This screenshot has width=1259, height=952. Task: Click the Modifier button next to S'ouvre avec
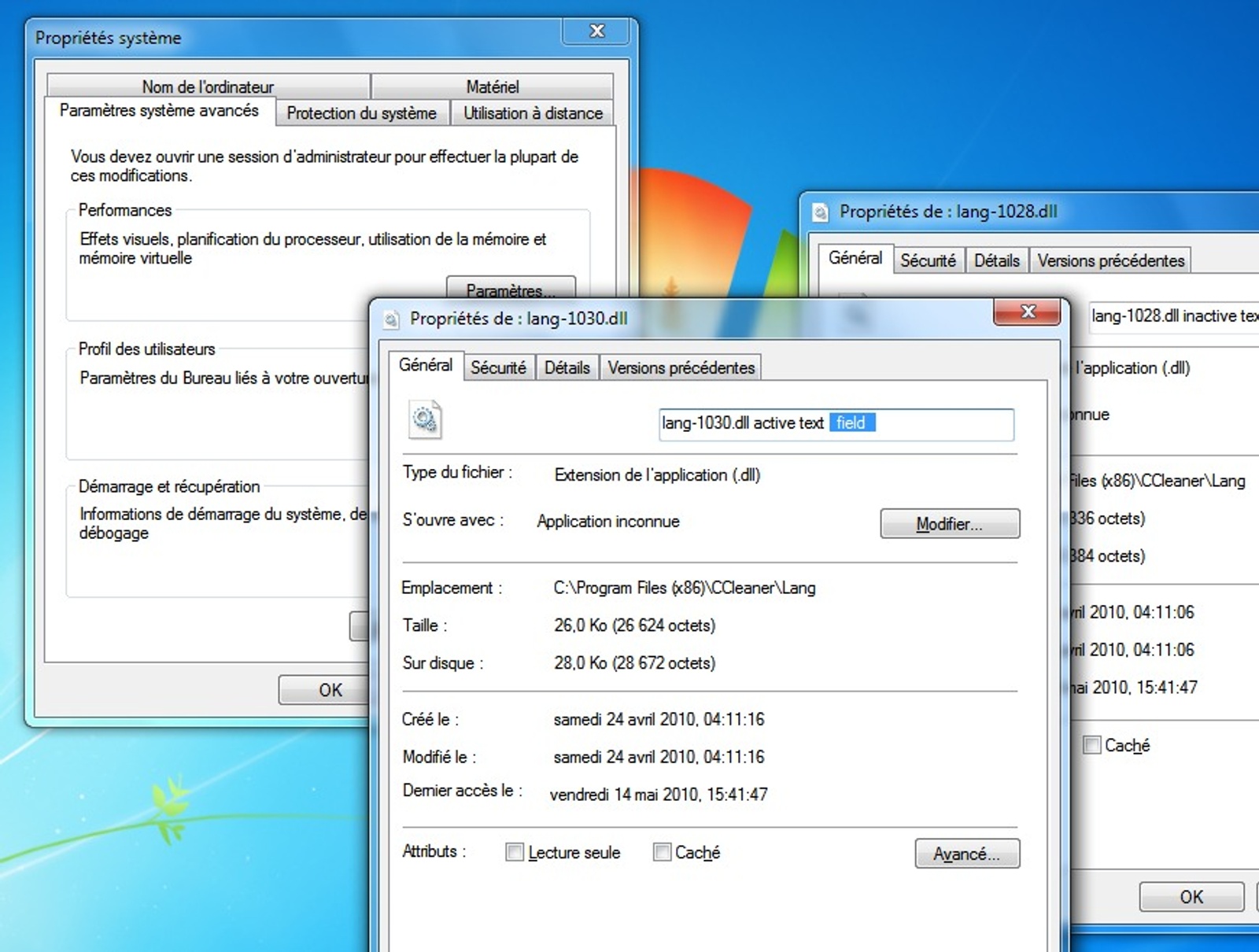click(949, 523)
